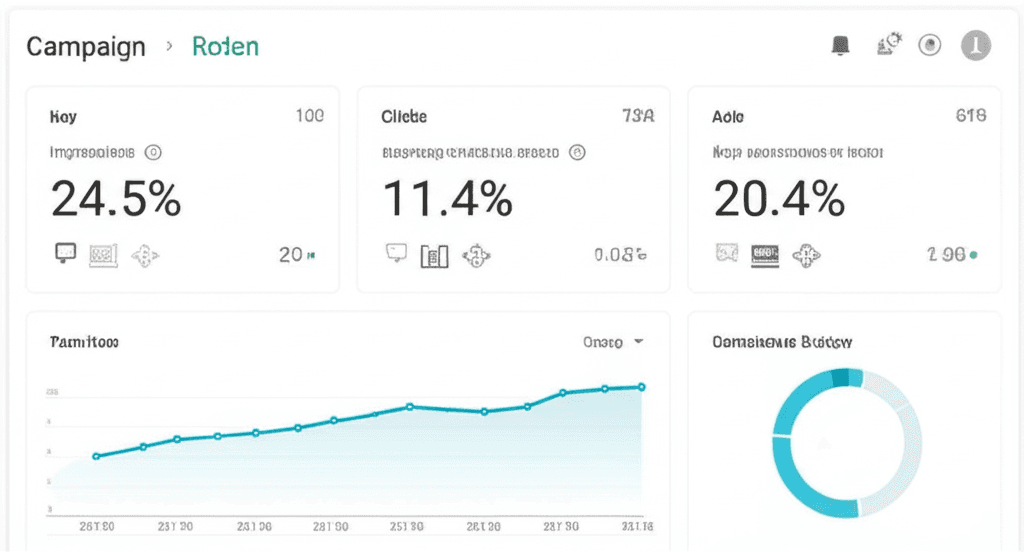Click the info icon in the 11.4% card

pos(577,152)
